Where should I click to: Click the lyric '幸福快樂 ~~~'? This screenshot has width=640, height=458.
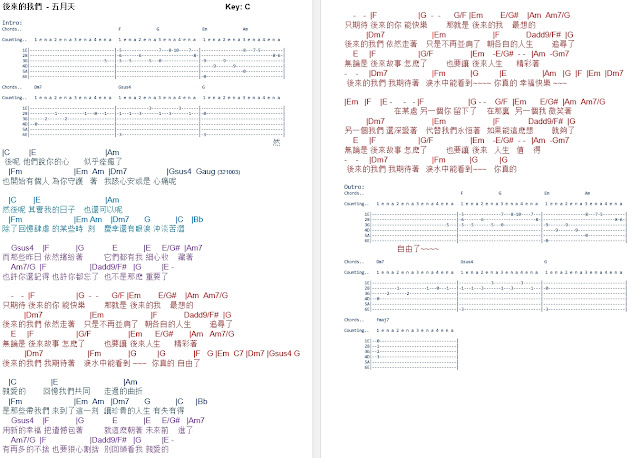[x=543, y=83]
